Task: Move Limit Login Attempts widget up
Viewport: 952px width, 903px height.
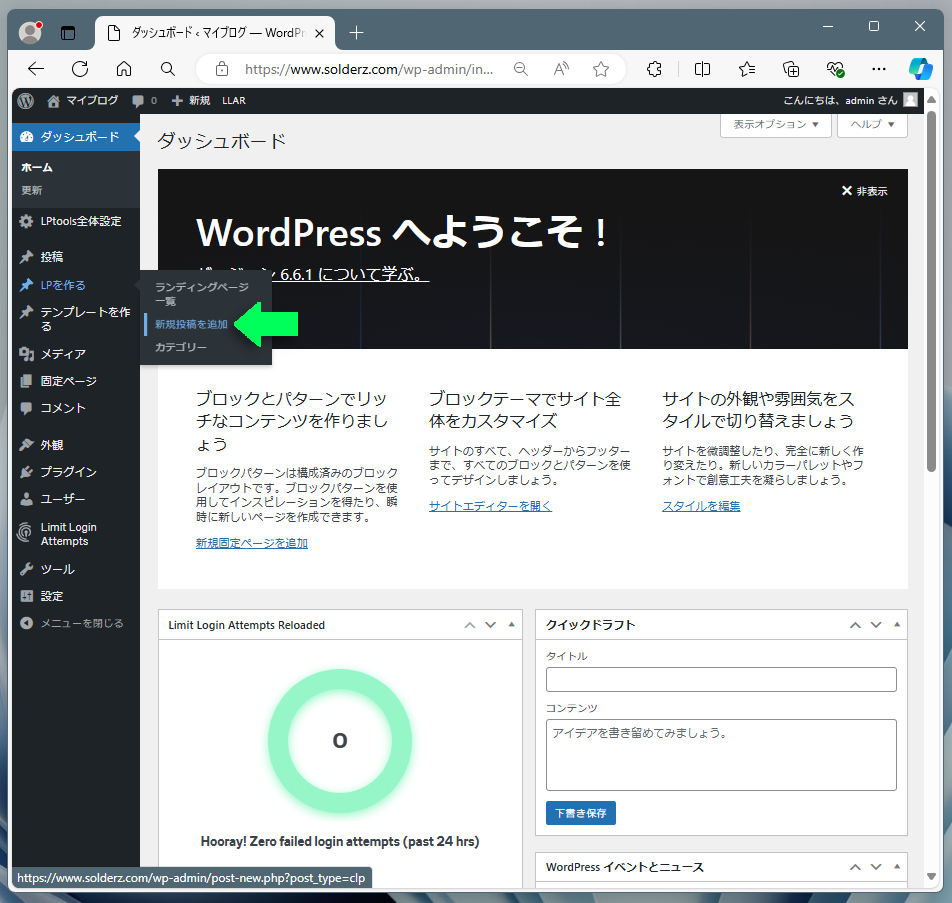Action: (x=470, y=625)
